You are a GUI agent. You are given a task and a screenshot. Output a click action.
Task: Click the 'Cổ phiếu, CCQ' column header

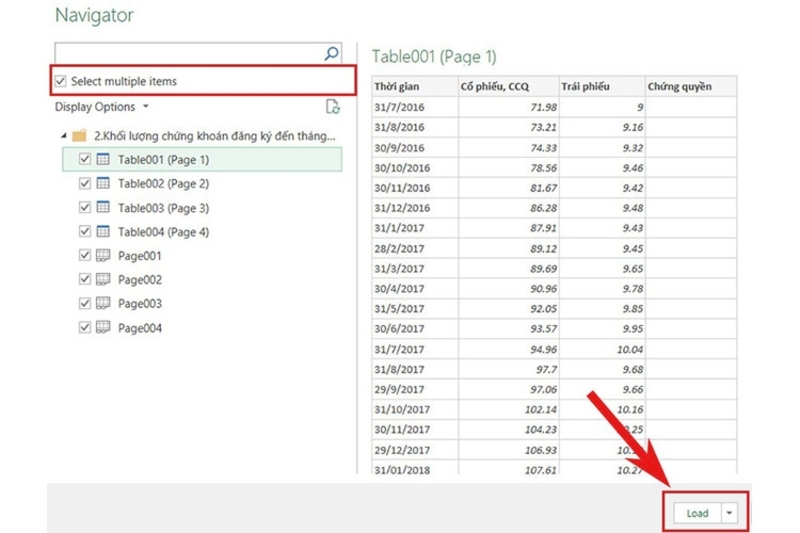click(x=509, y=86)
